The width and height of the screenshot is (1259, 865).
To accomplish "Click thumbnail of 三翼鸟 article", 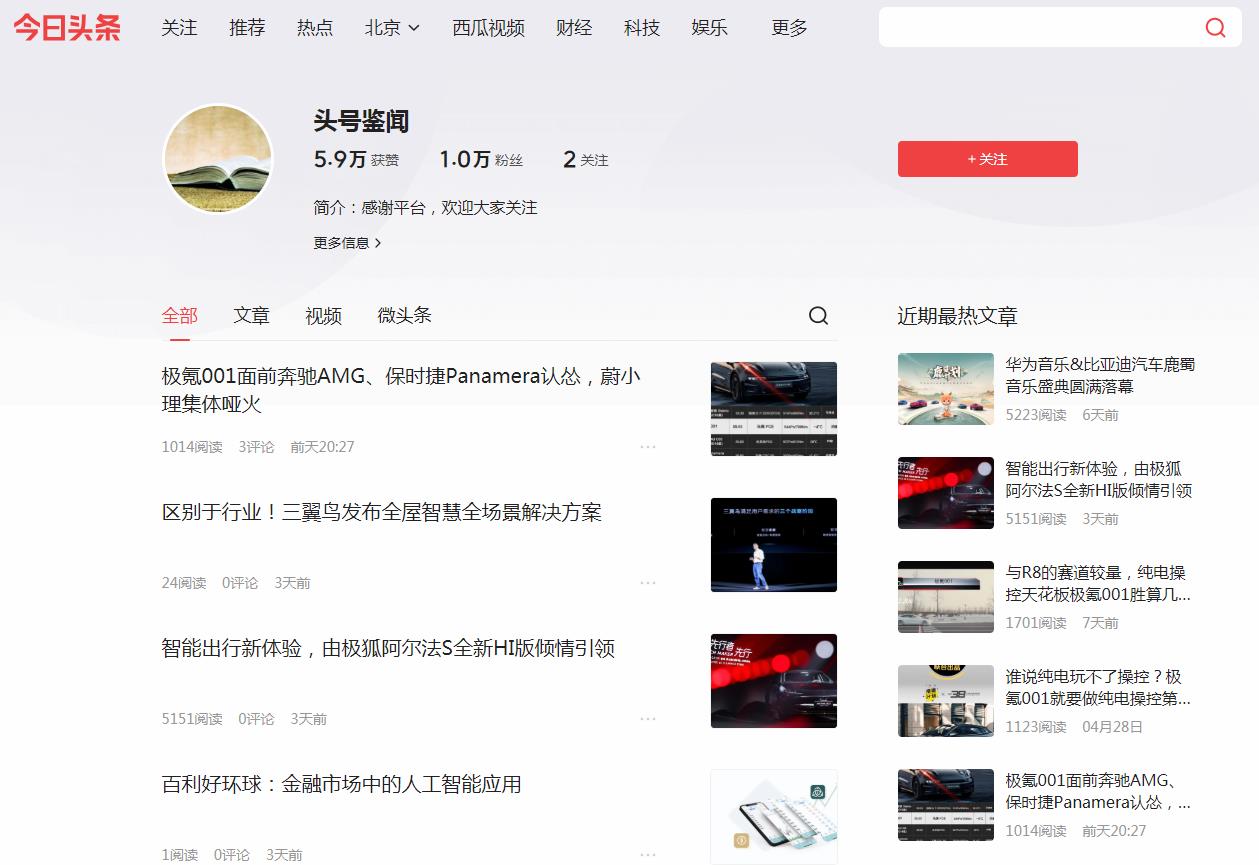I will (x=774, y=545).
